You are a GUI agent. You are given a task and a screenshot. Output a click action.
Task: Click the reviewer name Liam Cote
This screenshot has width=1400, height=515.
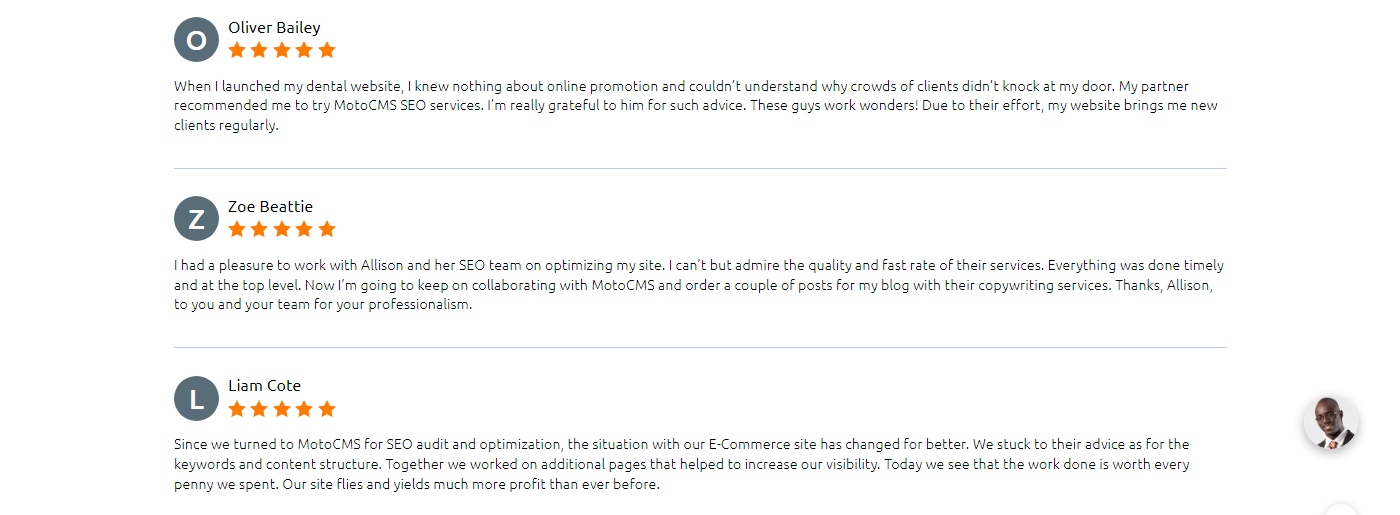[x=264, y=386]
